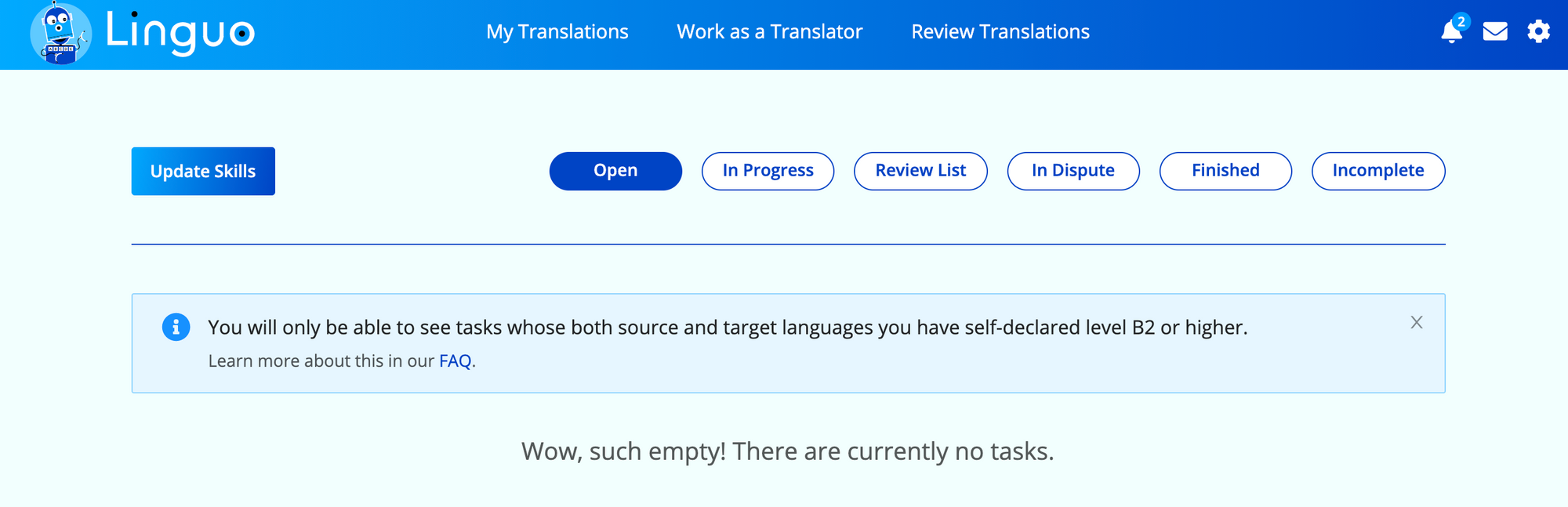Show the Review List tasks

920,171
